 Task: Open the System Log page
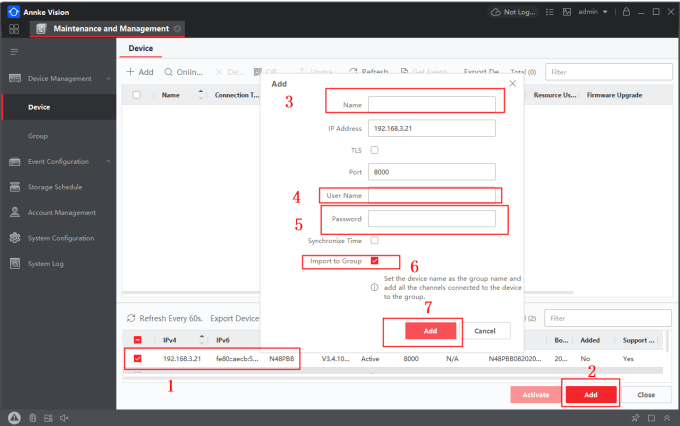[x=47, y=264]
